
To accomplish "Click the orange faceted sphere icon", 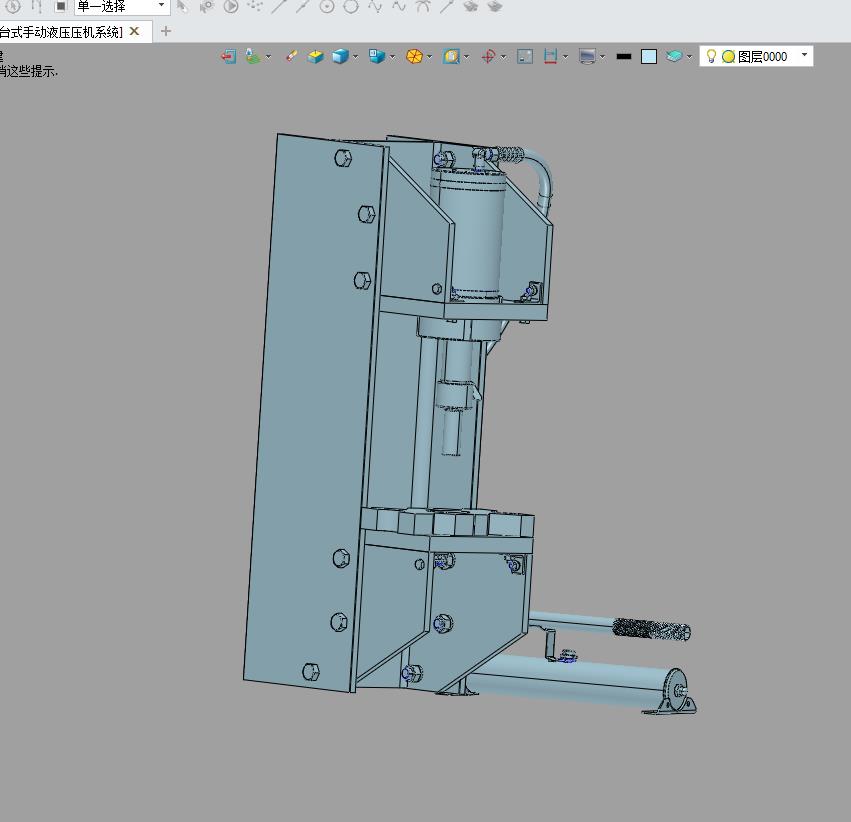I will coord(414,56).
